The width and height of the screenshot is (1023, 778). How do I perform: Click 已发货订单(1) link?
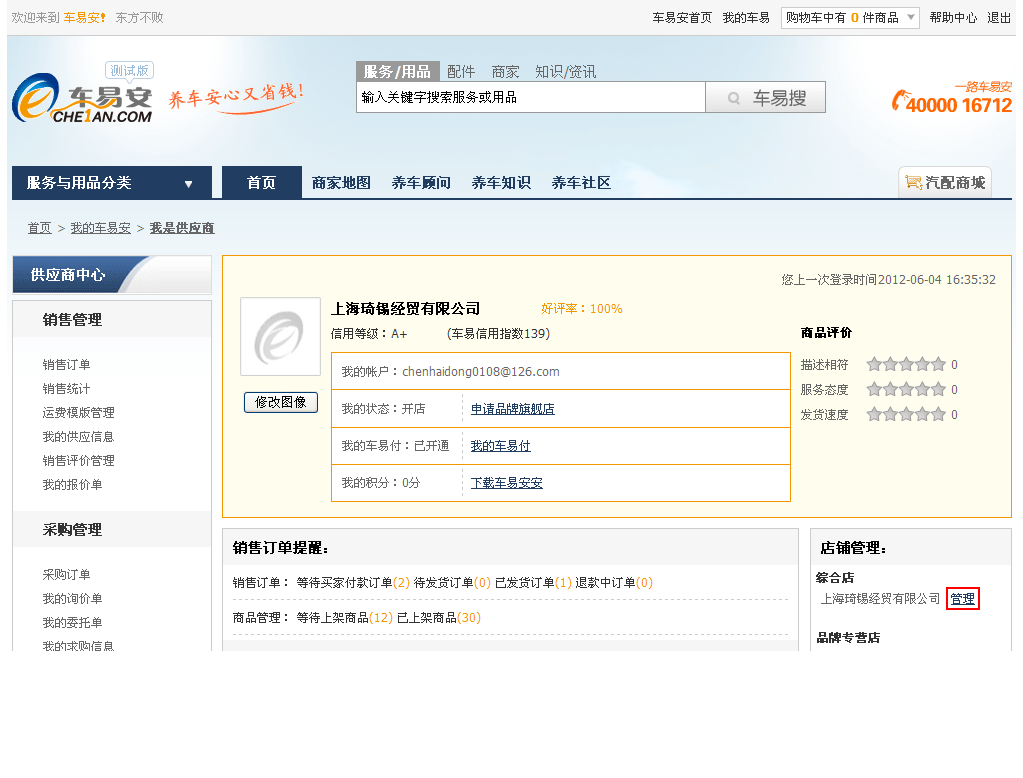point(534,583)
